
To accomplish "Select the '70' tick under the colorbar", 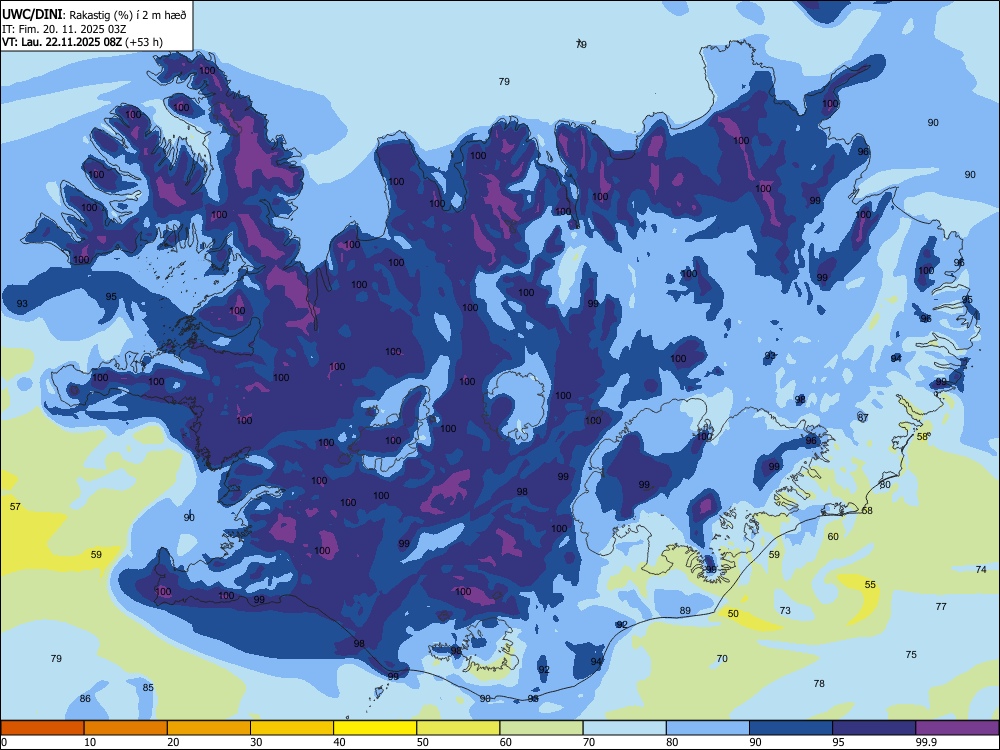I will click(589, 742).
